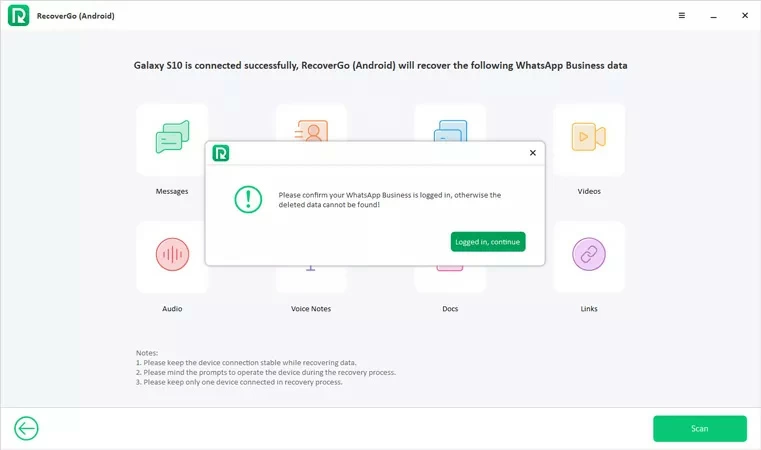The image size is (761, 450).
Task: Click note 1 about stable device connection
Action: pos(246,363)
